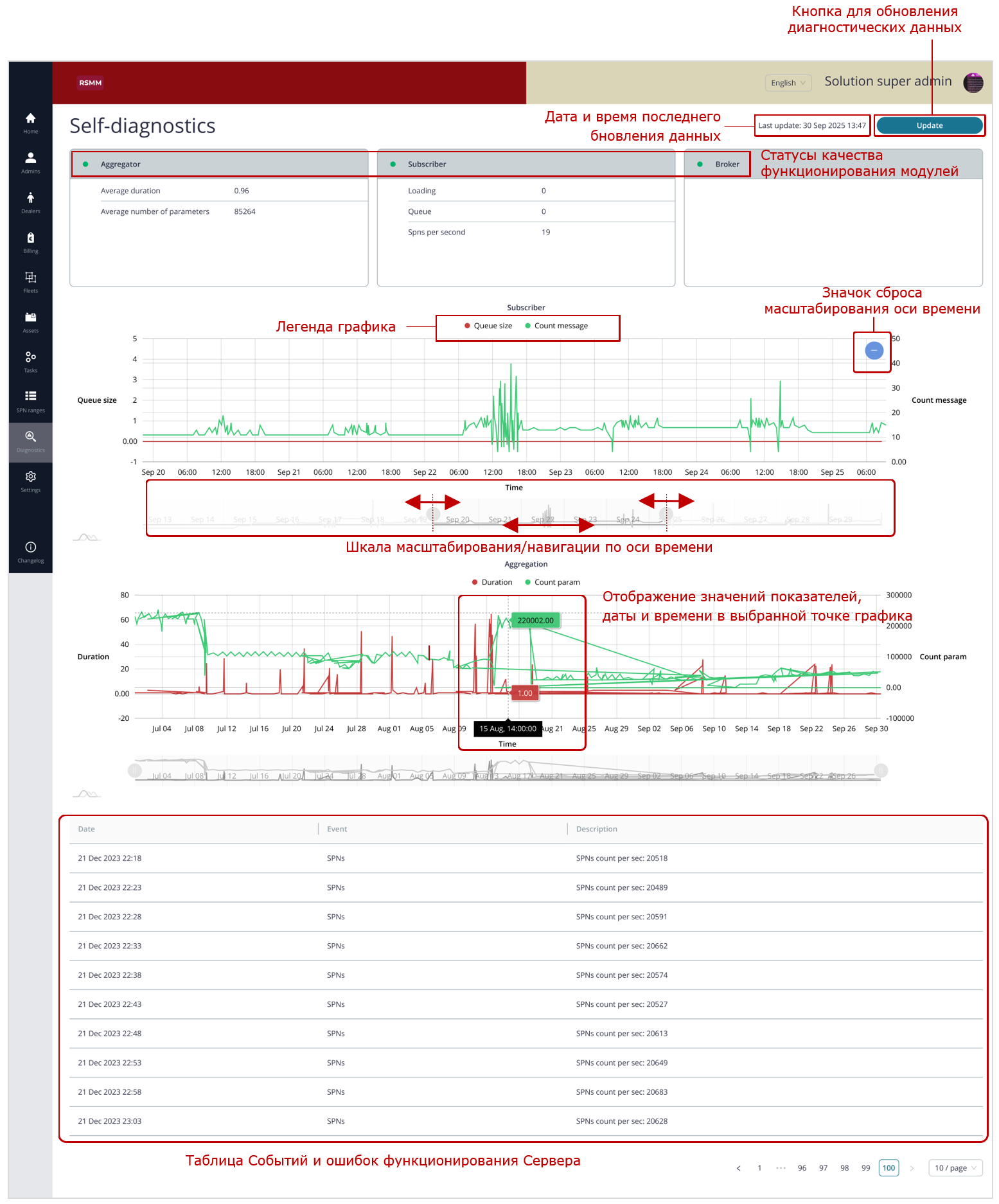Open the Assets section
The width and height of the screenshot is (999, 1204).
pyautogui.click(x=30, y=322)
